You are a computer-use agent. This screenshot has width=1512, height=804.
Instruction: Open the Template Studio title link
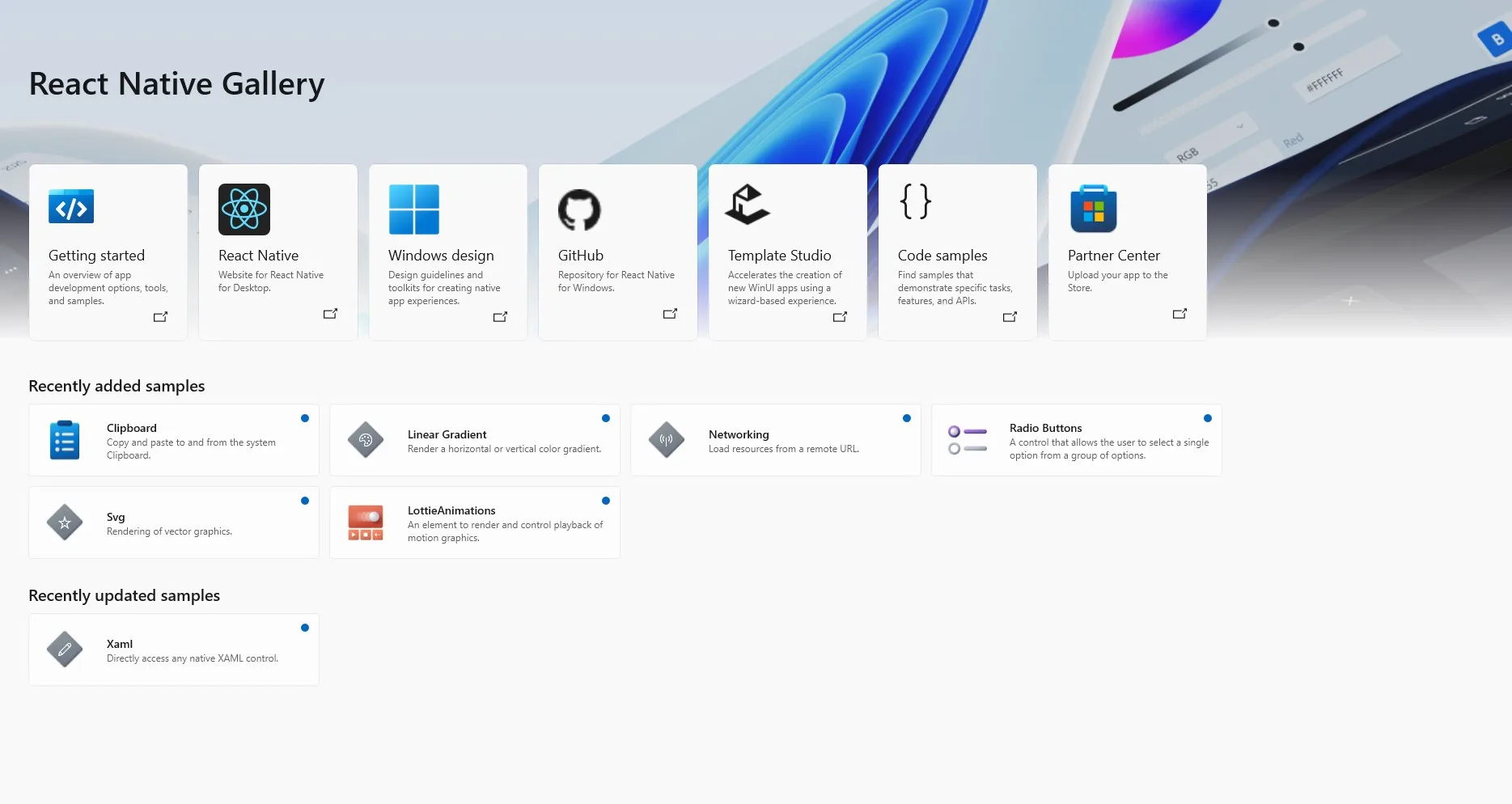[780, 256]
